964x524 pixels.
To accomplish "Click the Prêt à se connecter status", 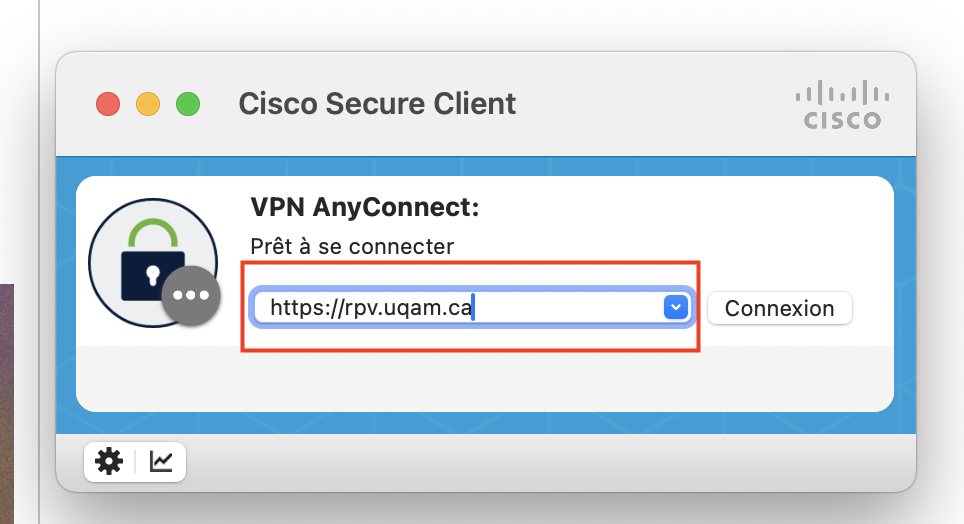I will [x=352, y=247].
